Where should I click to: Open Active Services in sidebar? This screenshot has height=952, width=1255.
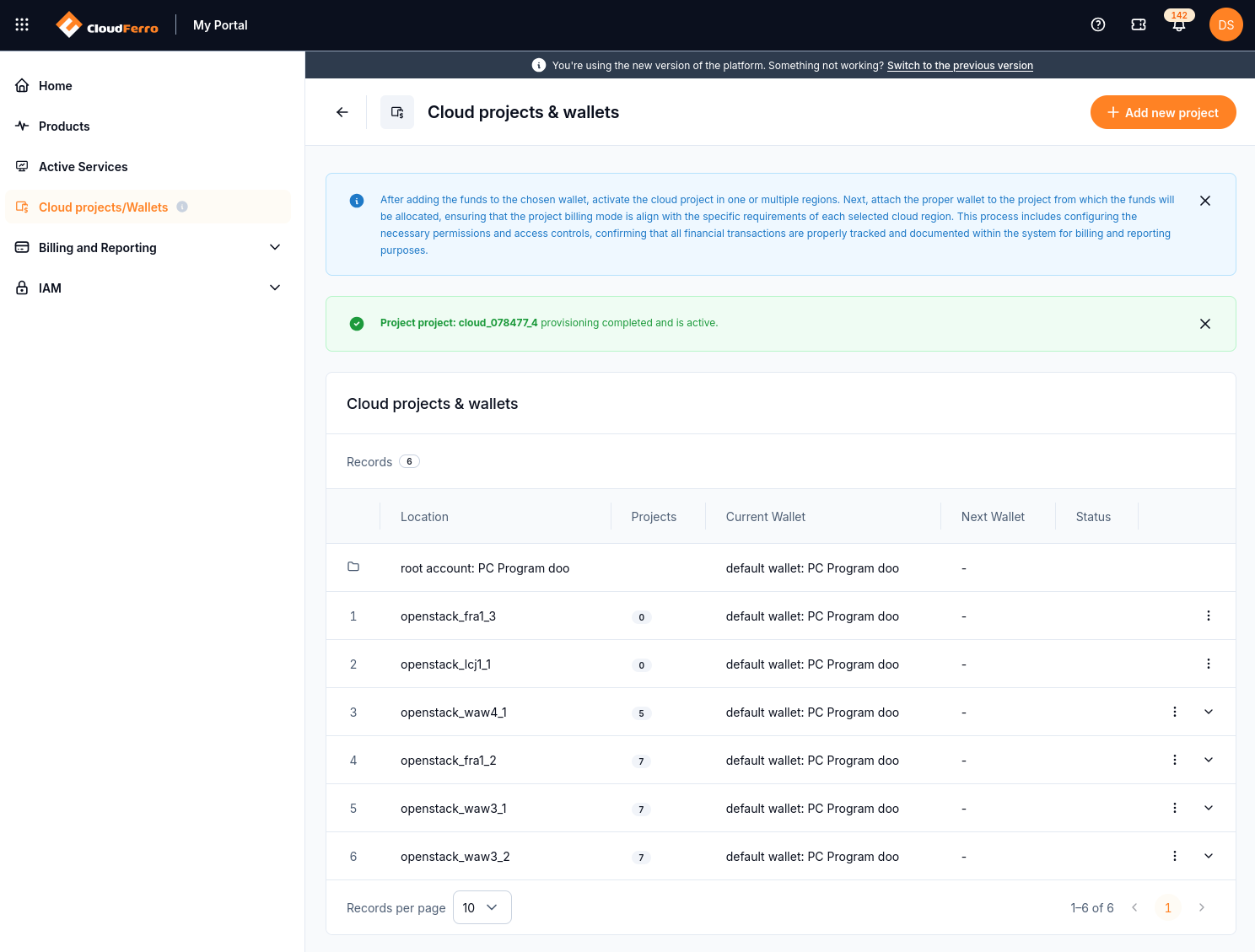point(148,166)
